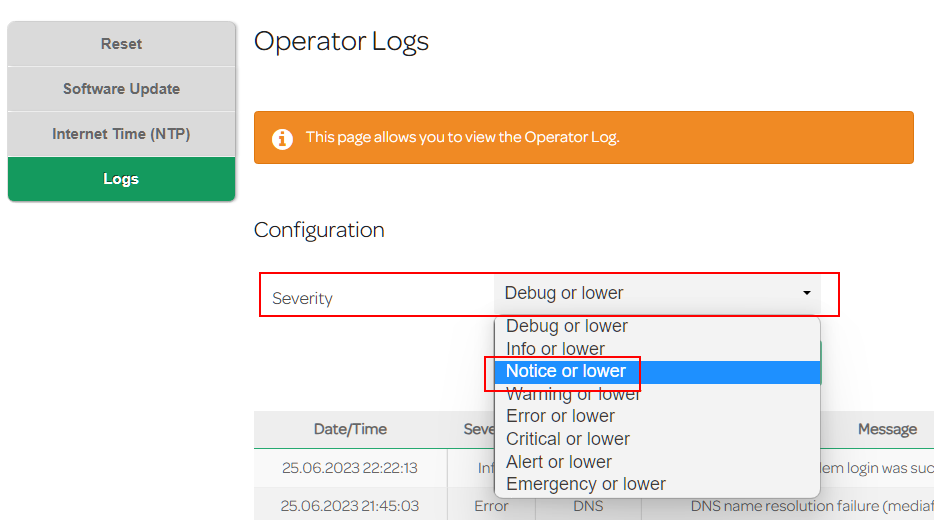This screenshot has height=520, width=934.
Task: Click the Date/Time column header
Action: click(350, 429)
